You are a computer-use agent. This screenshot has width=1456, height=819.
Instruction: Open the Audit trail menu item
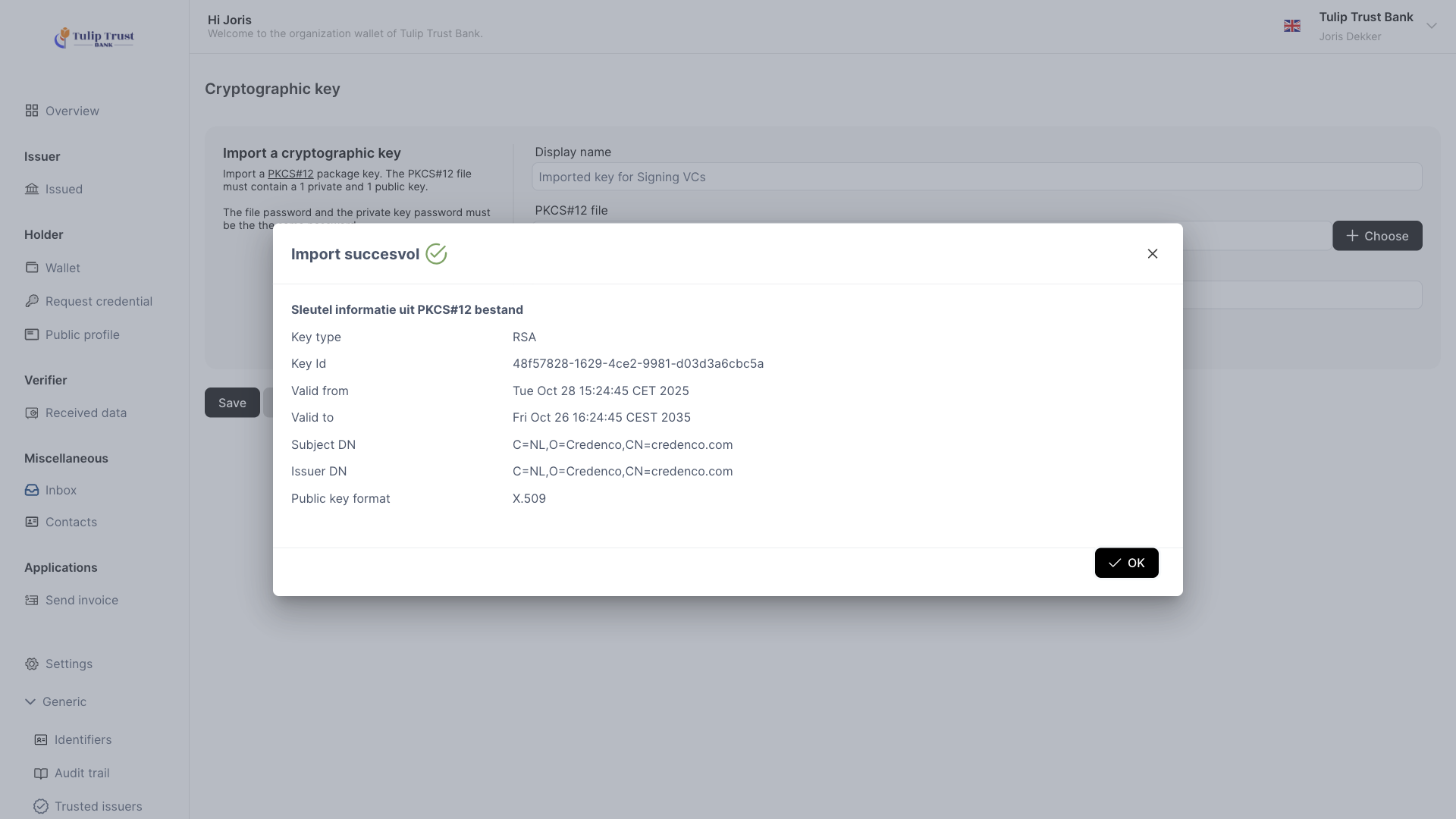81,773
